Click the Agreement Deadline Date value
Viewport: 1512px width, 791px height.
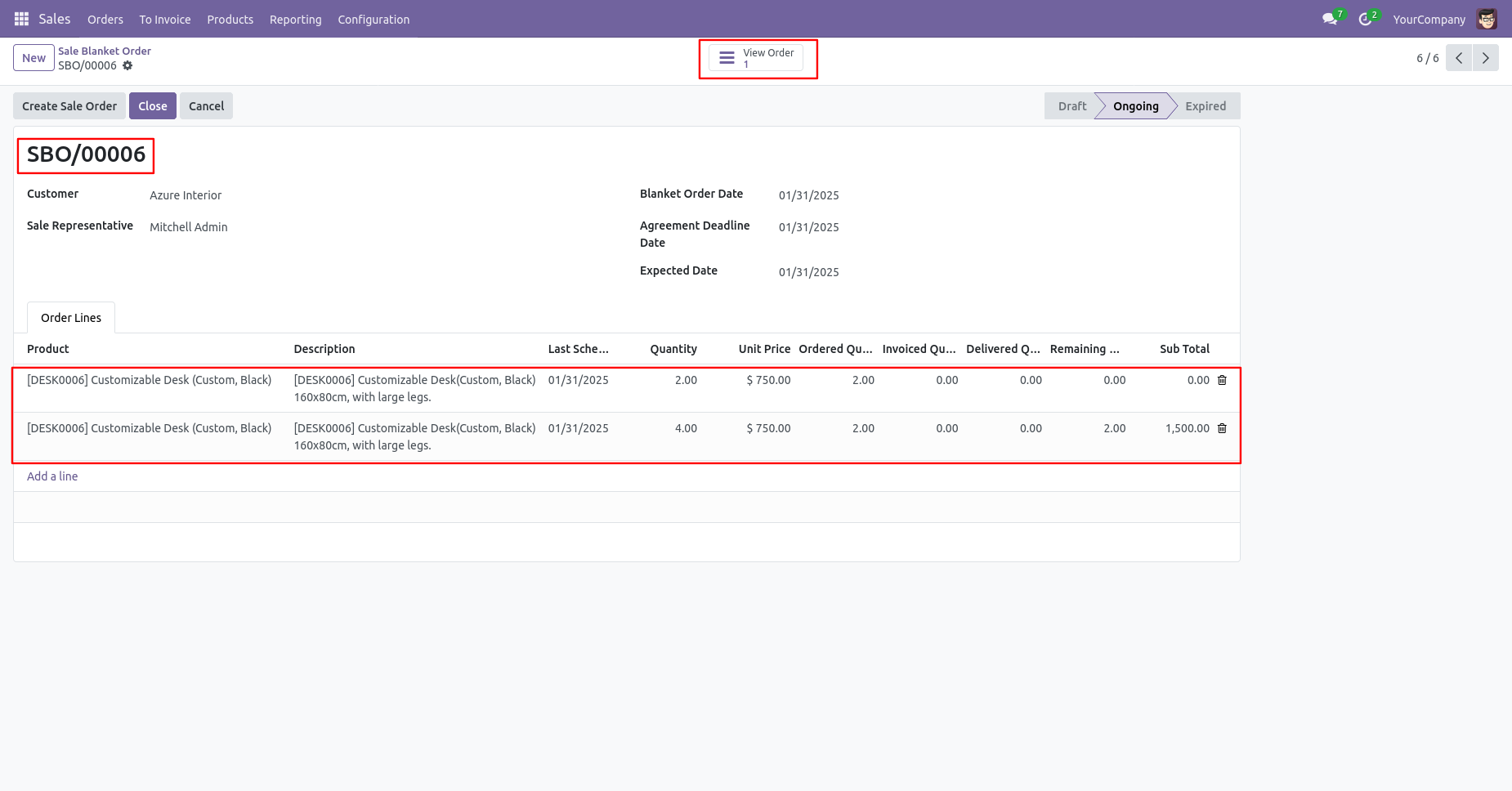tap(808, 227)
